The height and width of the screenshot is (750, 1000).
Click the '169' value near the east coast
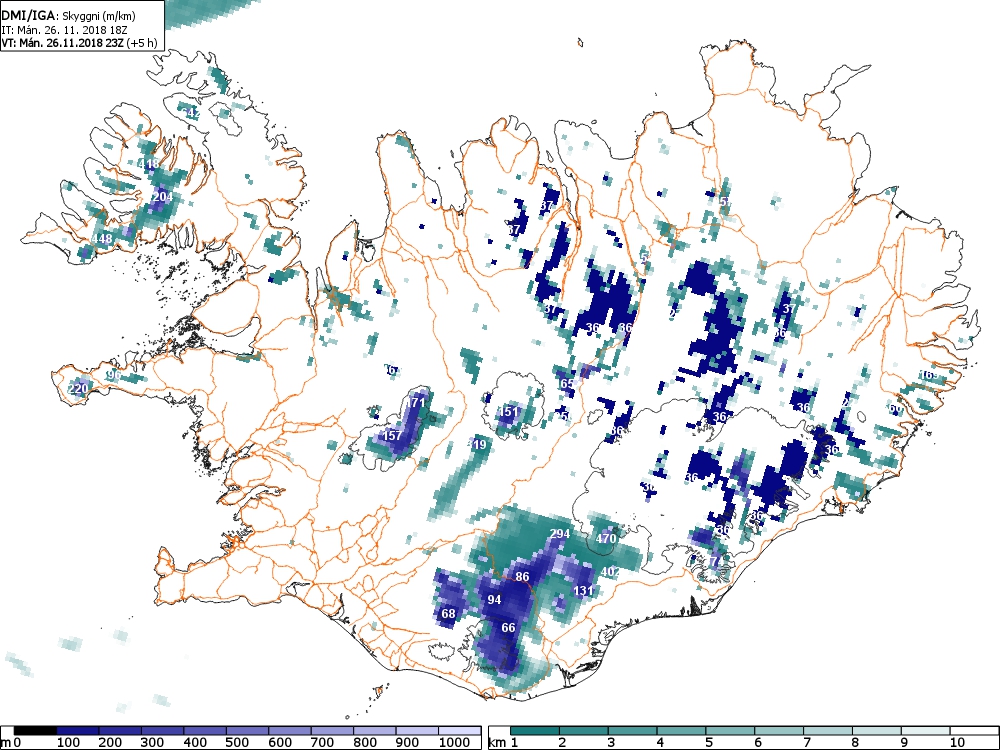[x=930, y=375]
